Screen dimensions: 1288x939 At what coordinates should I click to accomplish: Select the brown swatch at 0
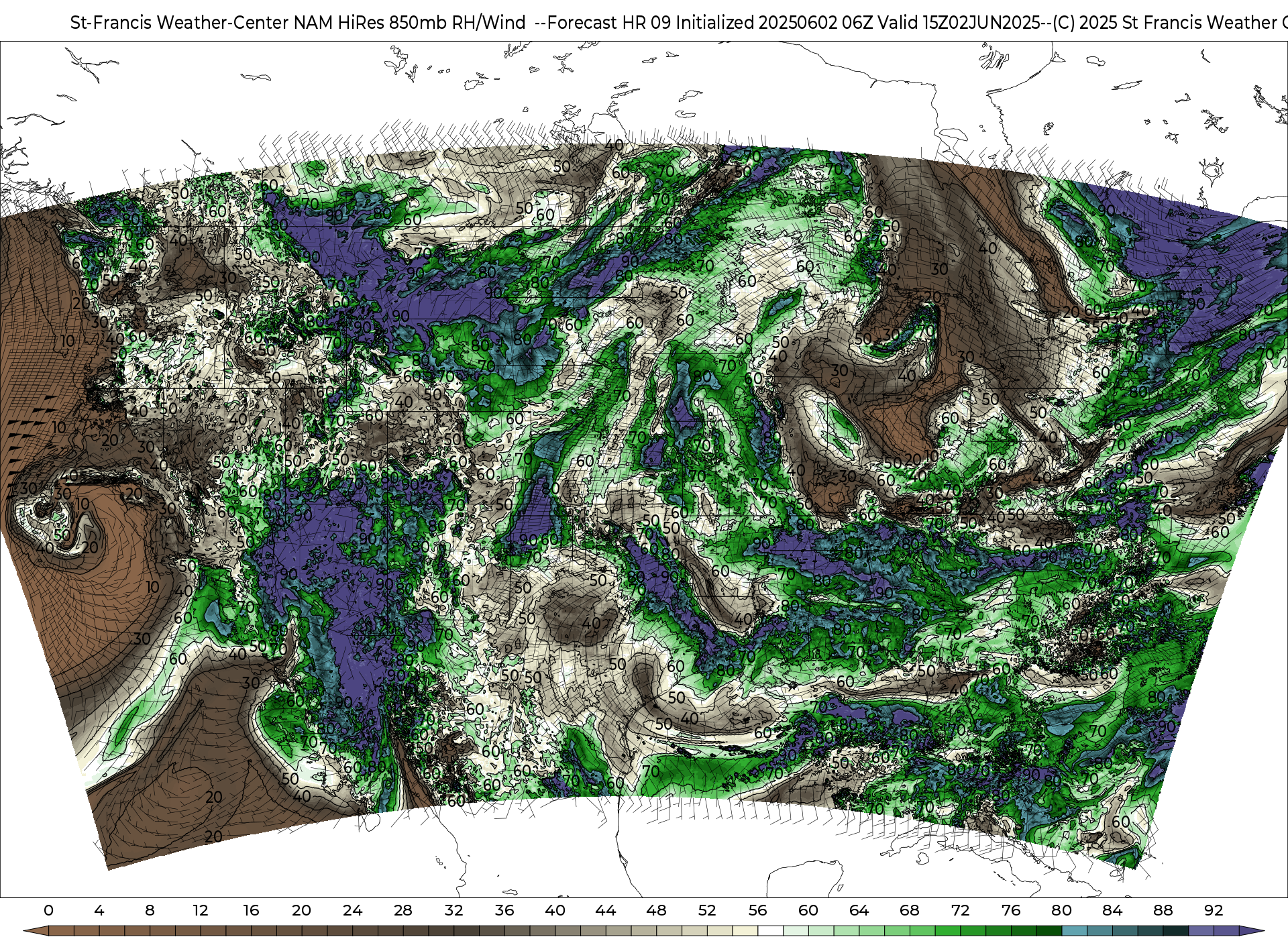click(61, 931)
